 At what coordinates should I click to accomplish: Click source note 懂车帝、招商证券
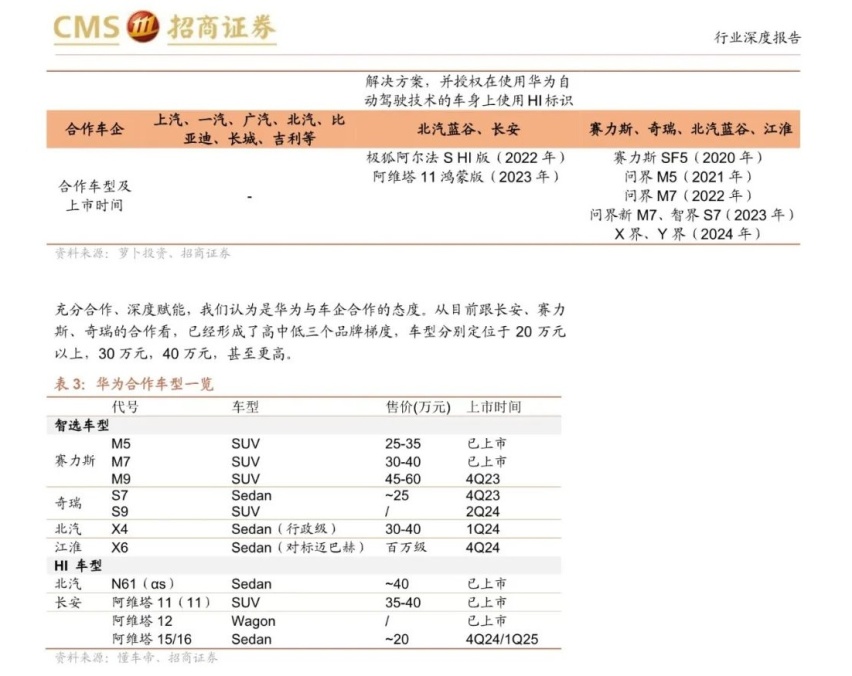click(x=167, y=658)
